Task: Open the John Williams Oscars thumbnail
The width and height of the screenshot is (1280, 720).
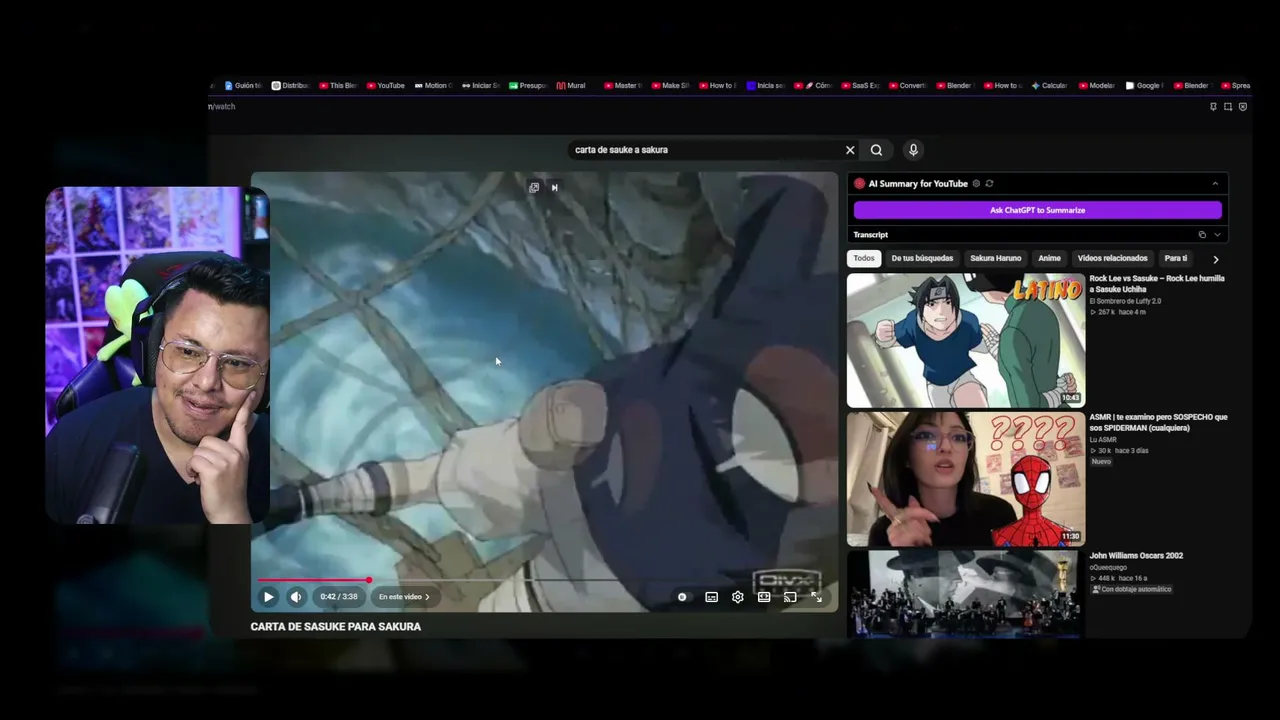Action: click(x=966, y=594)
